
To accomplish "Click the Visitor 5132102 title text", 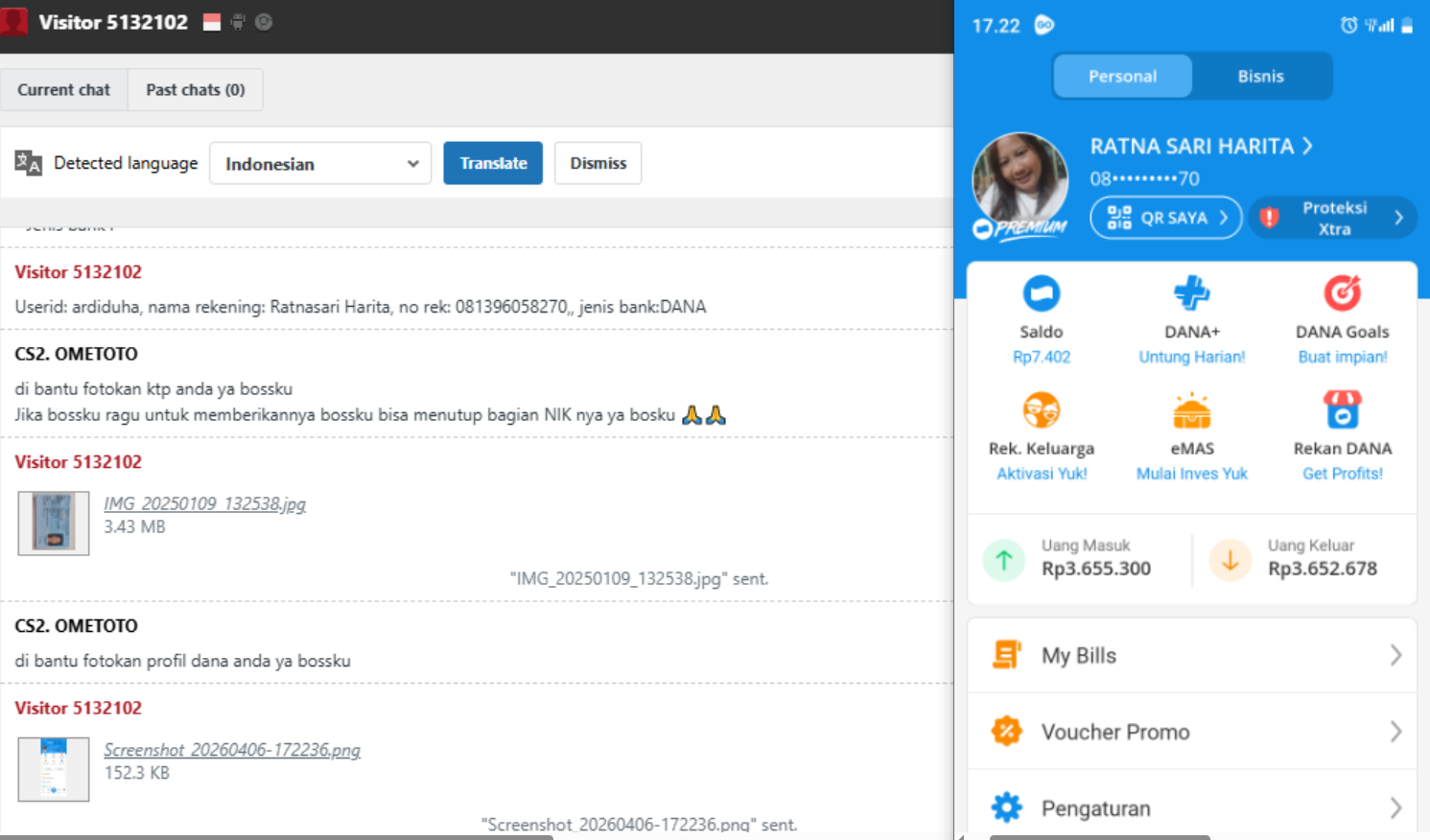I will pos(113,22).
